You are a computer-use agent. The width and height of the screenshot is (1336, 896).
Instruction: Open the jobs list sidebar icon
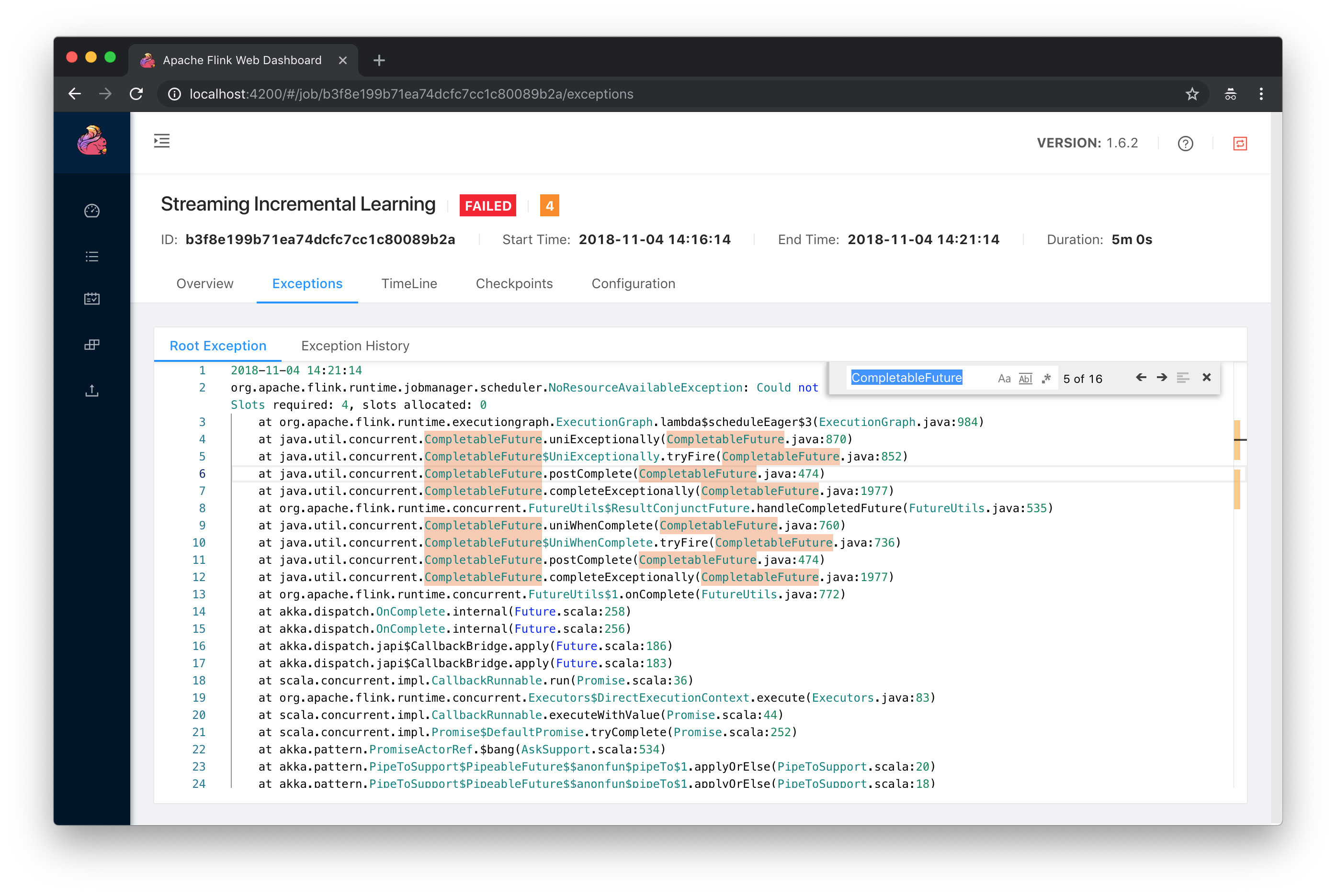pyautogui.click(x=92, y=257)
